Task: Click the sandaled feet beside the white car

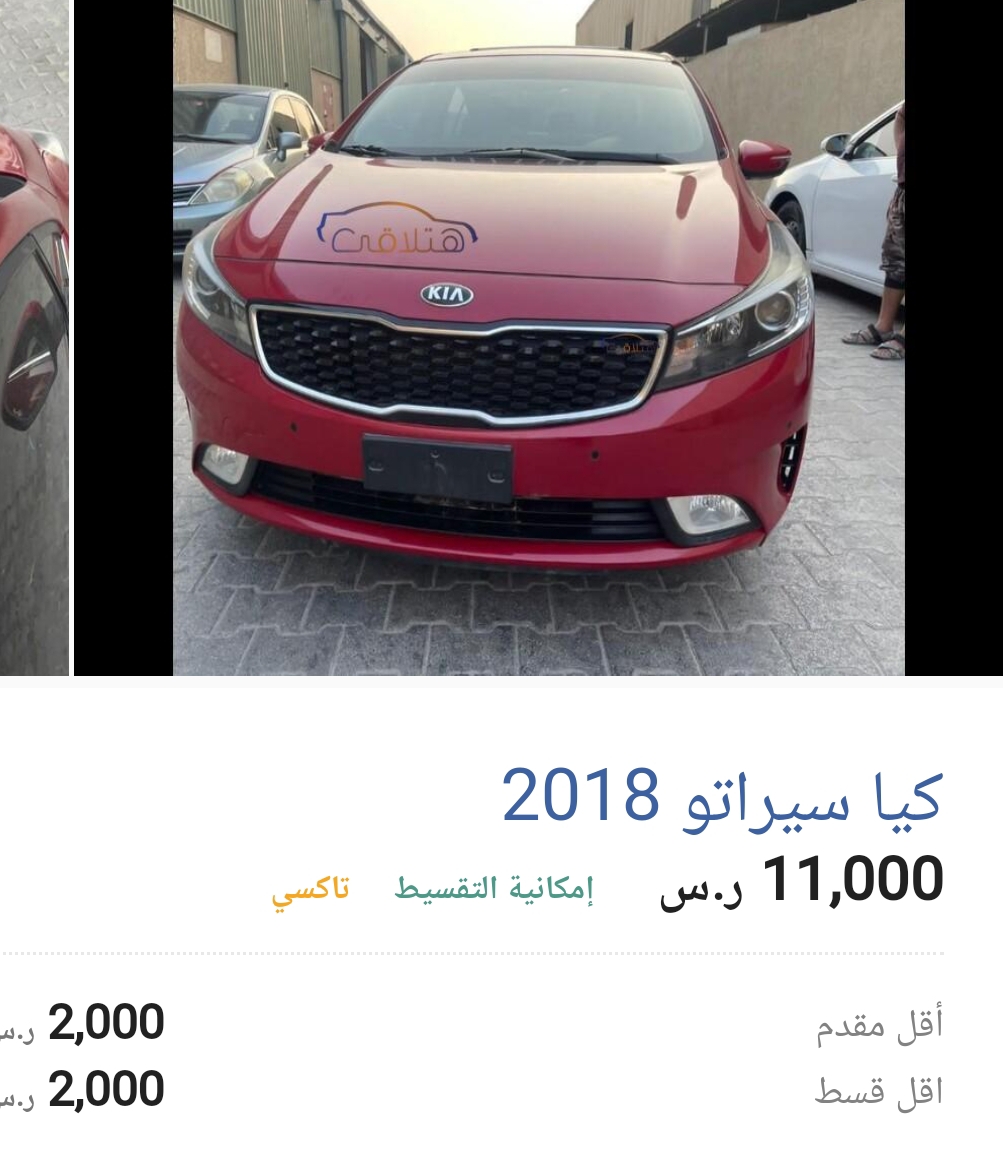Action: (875, 342)
